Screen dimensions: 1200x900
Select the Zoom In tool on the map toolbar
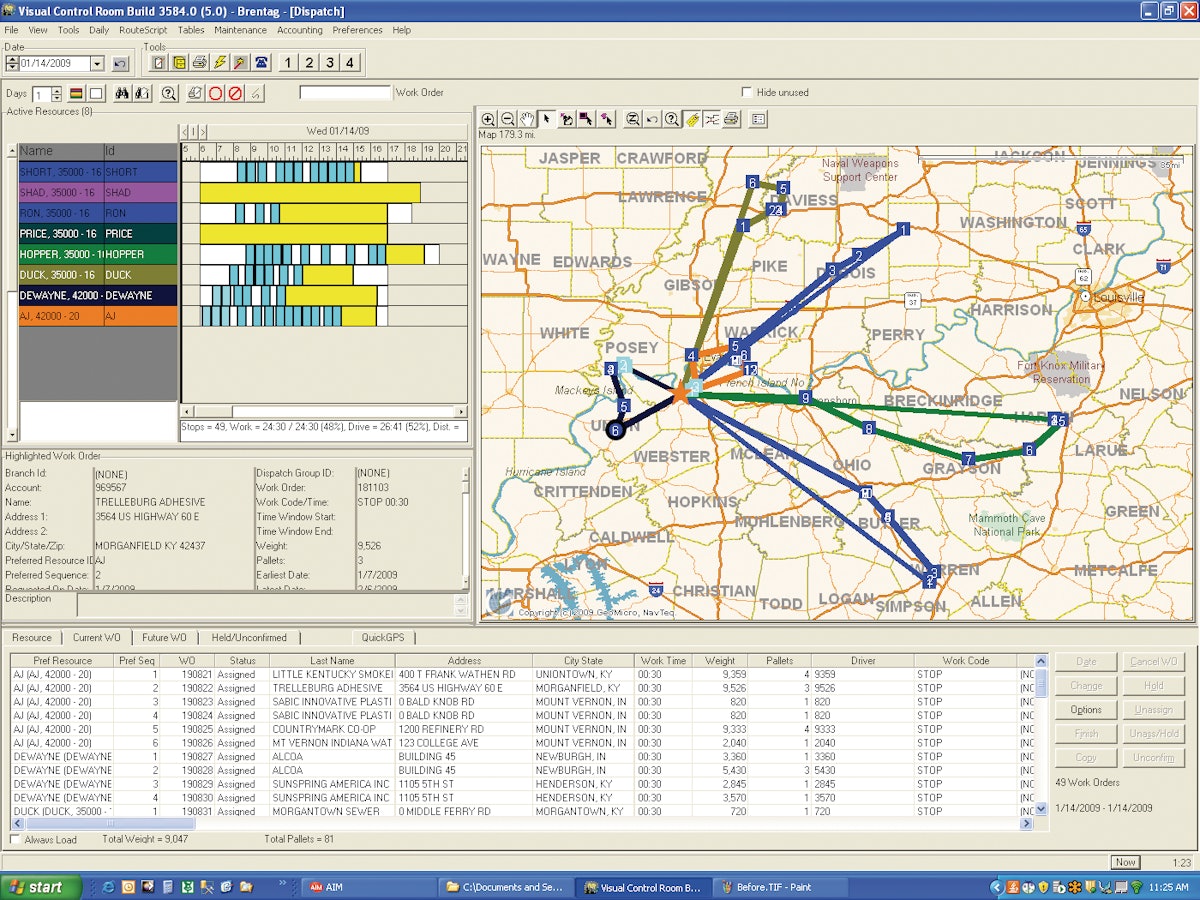click(488, 119)
